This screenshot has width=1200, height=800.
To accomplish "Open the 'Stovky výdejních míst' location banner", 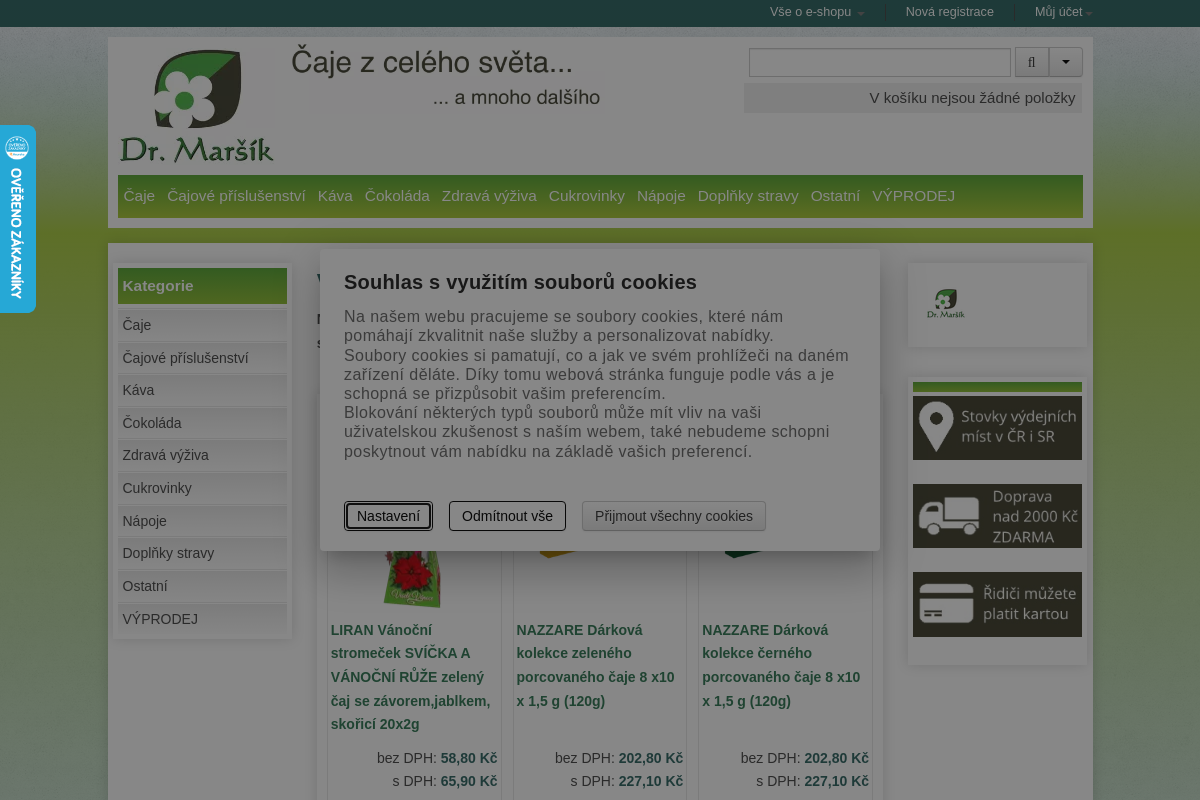I will pos(997,428).
